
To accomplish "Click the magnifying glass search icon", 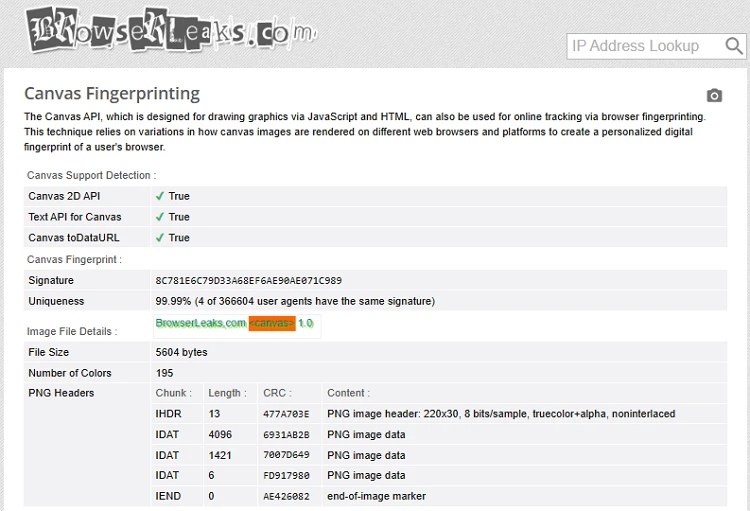I will 734,46.
